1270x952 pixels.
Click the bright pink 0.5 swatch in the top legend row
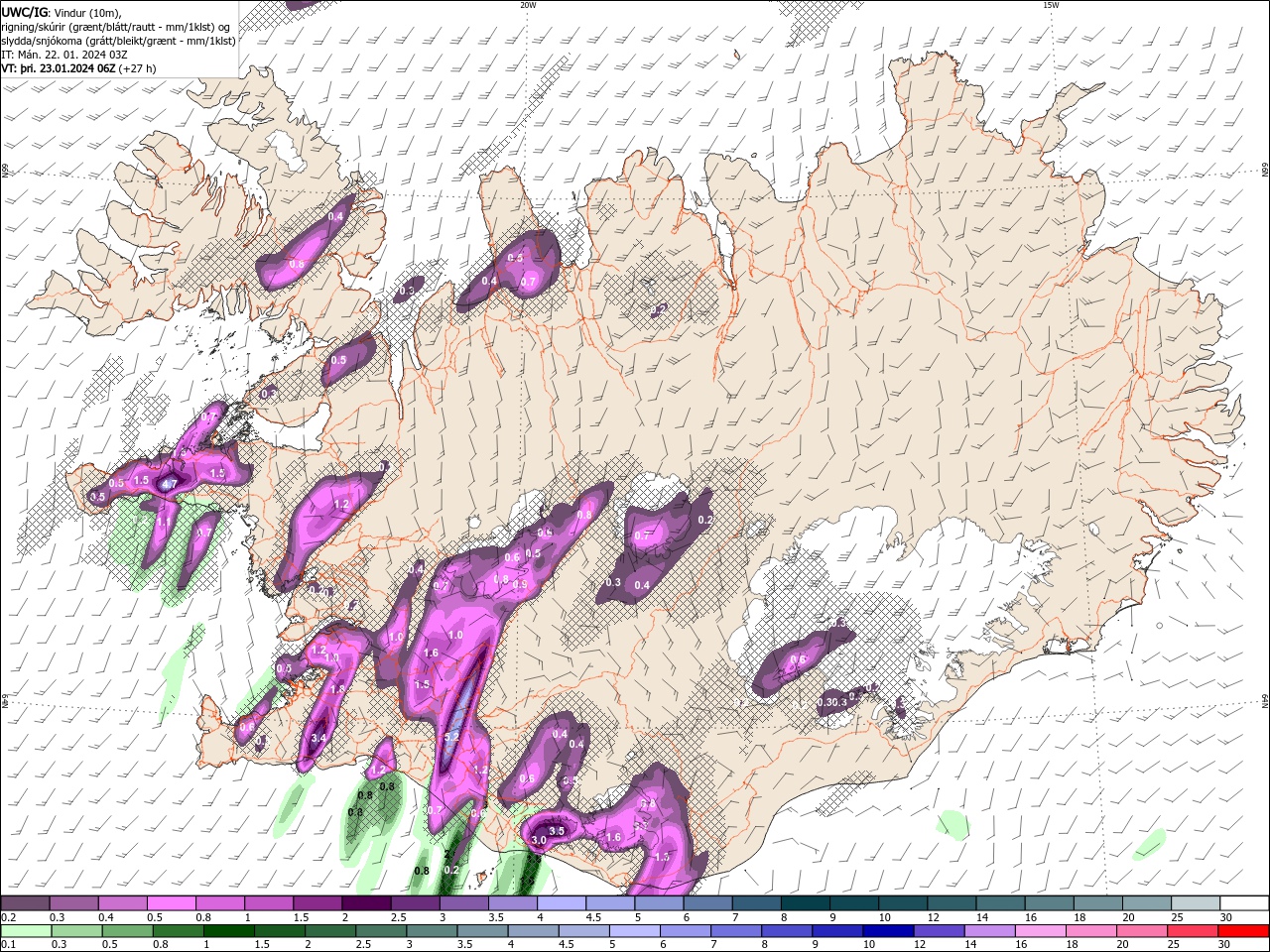point(171,903)
